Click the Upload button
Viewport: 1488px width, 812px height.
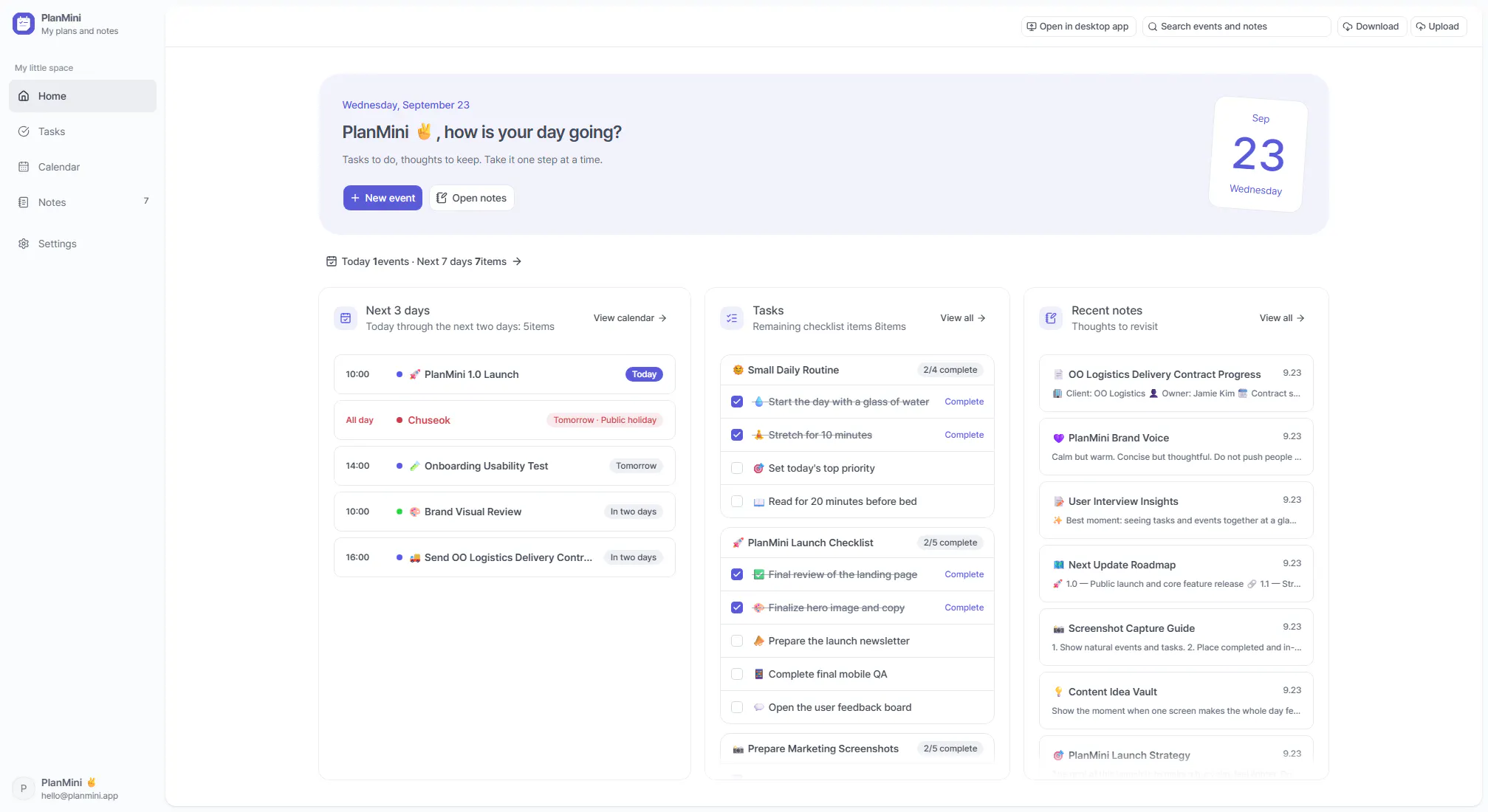1438,27
